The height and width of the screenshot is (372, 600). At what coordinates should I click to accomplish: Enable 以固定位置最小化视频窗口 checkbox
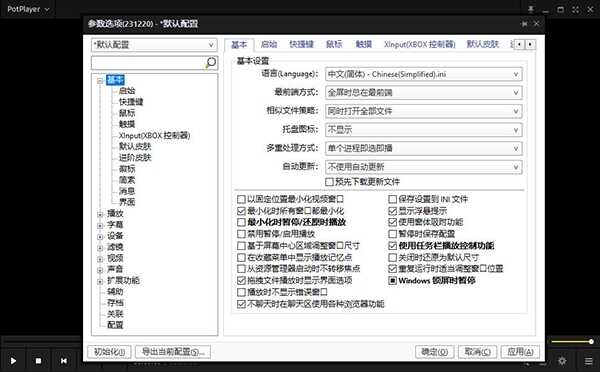click(x=241, y=199)
